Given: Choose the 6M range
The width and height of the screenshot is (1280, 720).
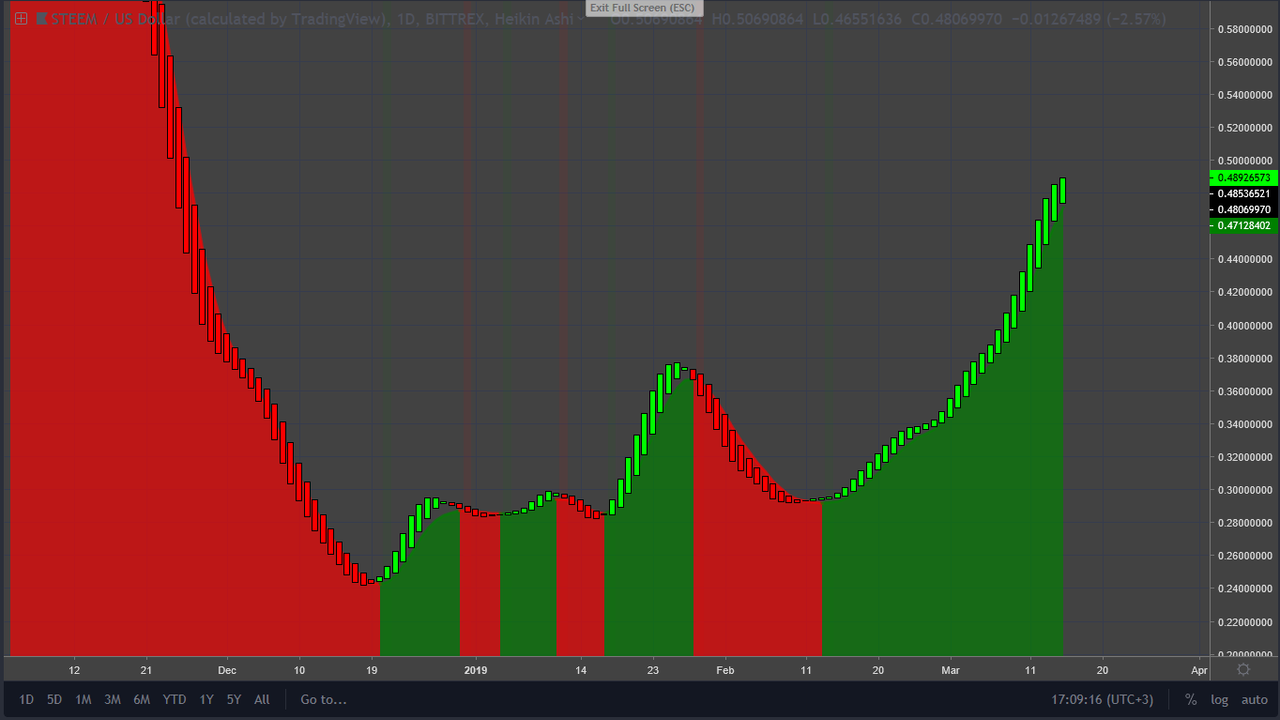Looking at the screenshot, I should tap(141, 699).
